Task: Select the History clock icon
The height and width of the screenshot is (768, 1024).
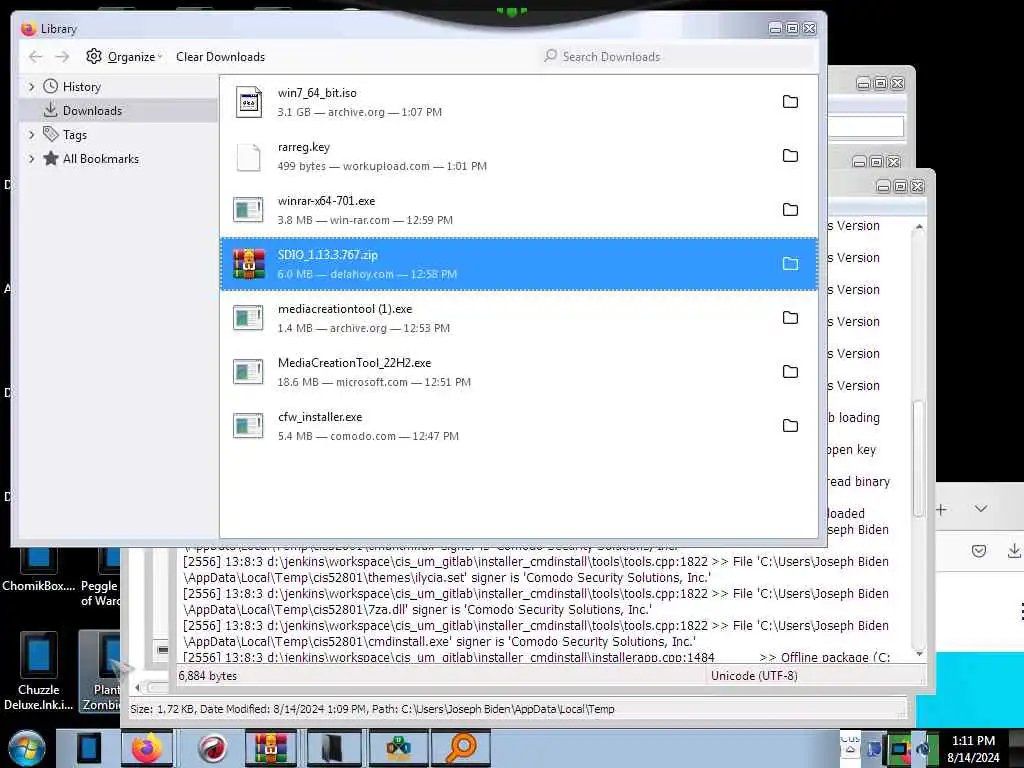Action: click(51, 86)
